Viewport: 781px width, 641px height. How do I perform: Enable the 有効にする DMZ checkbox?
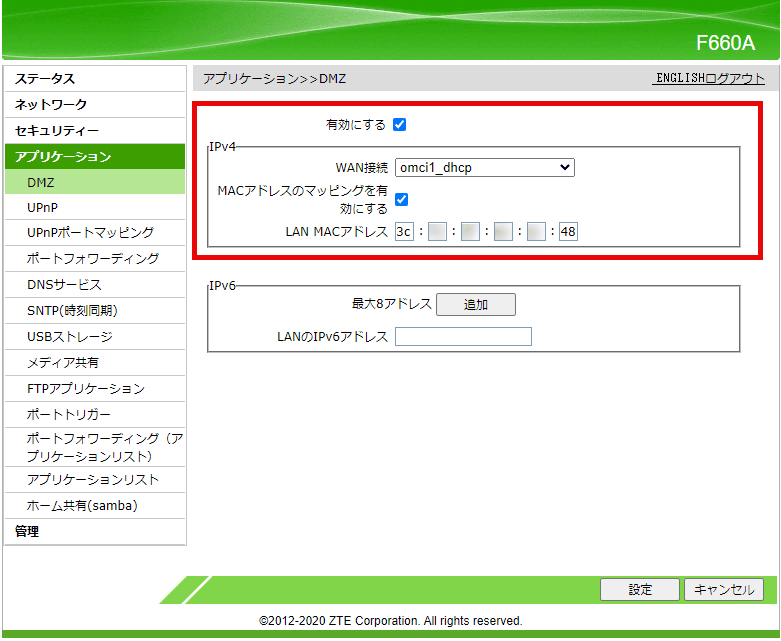click(x=399, y=125)
